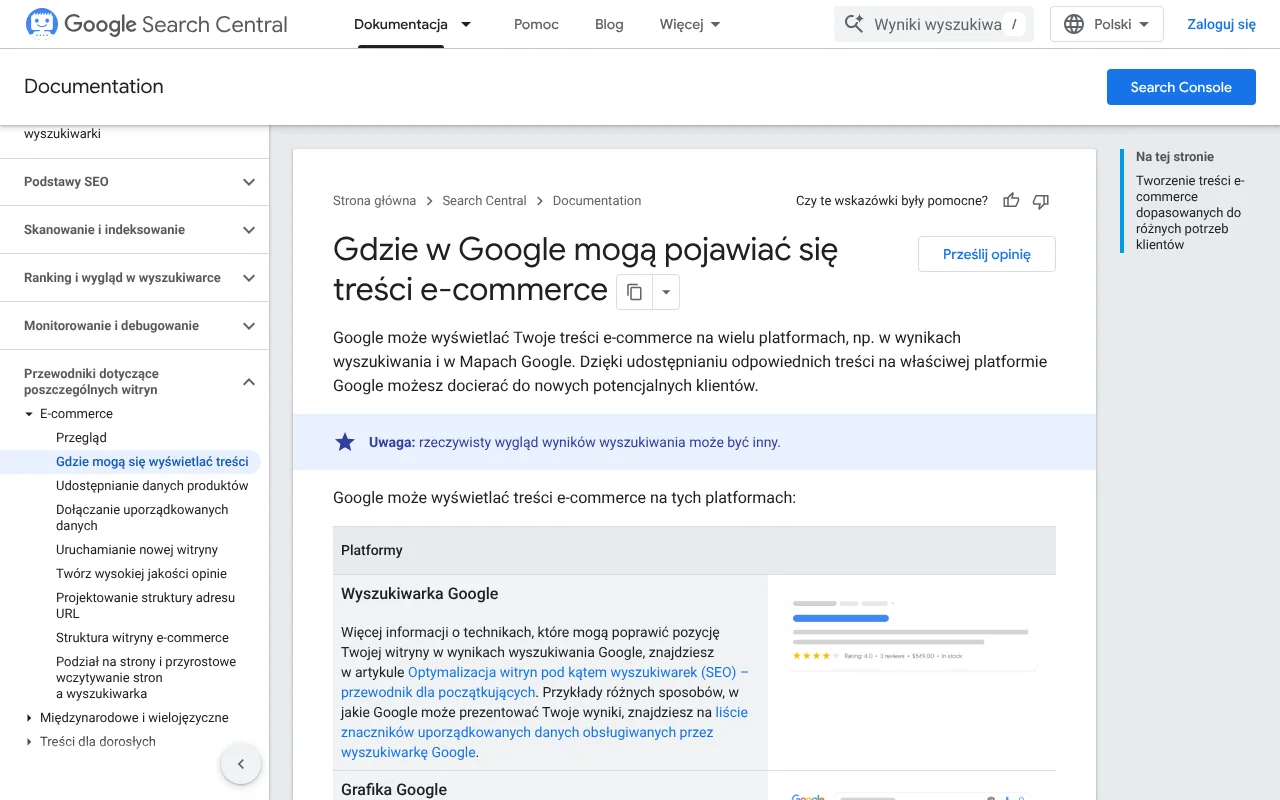Image resolution: width=1280 pixels, height=800 pixels.
Task: Open Twórz wysokiej jakości opinie page
Action: tap(141, 574)
